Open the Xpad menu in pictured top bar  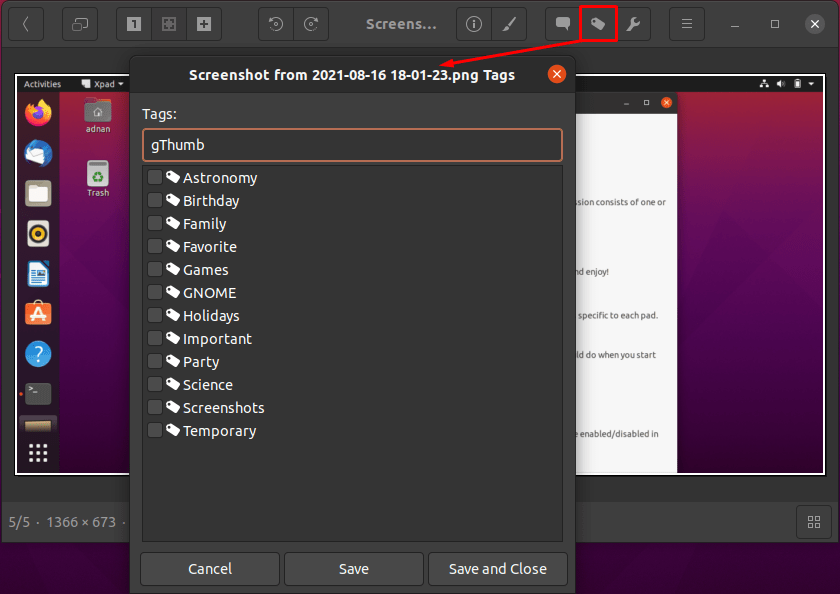pos(102,84)
